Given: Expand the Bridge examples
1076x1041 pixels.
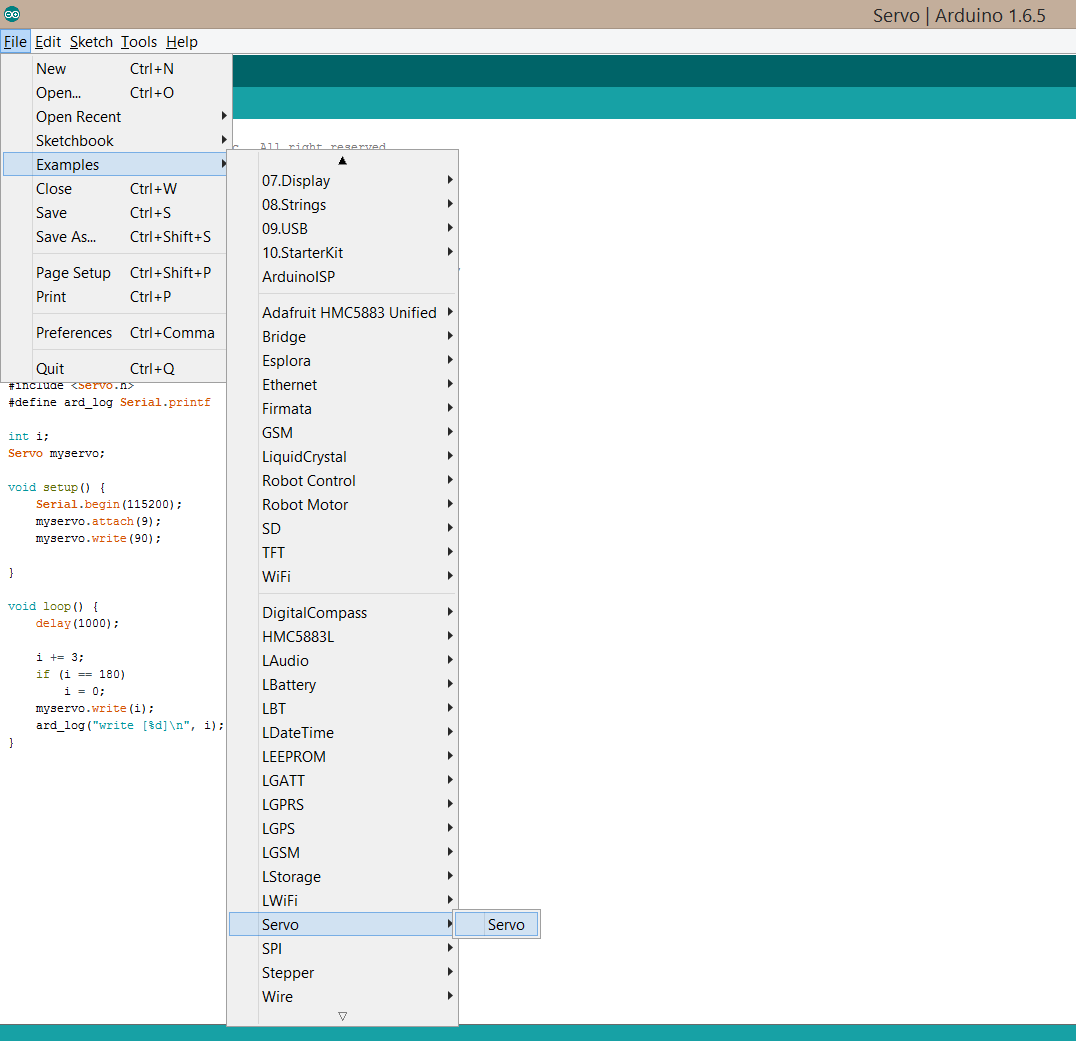Looking at the screenshot, I should [x=342, y=337].
